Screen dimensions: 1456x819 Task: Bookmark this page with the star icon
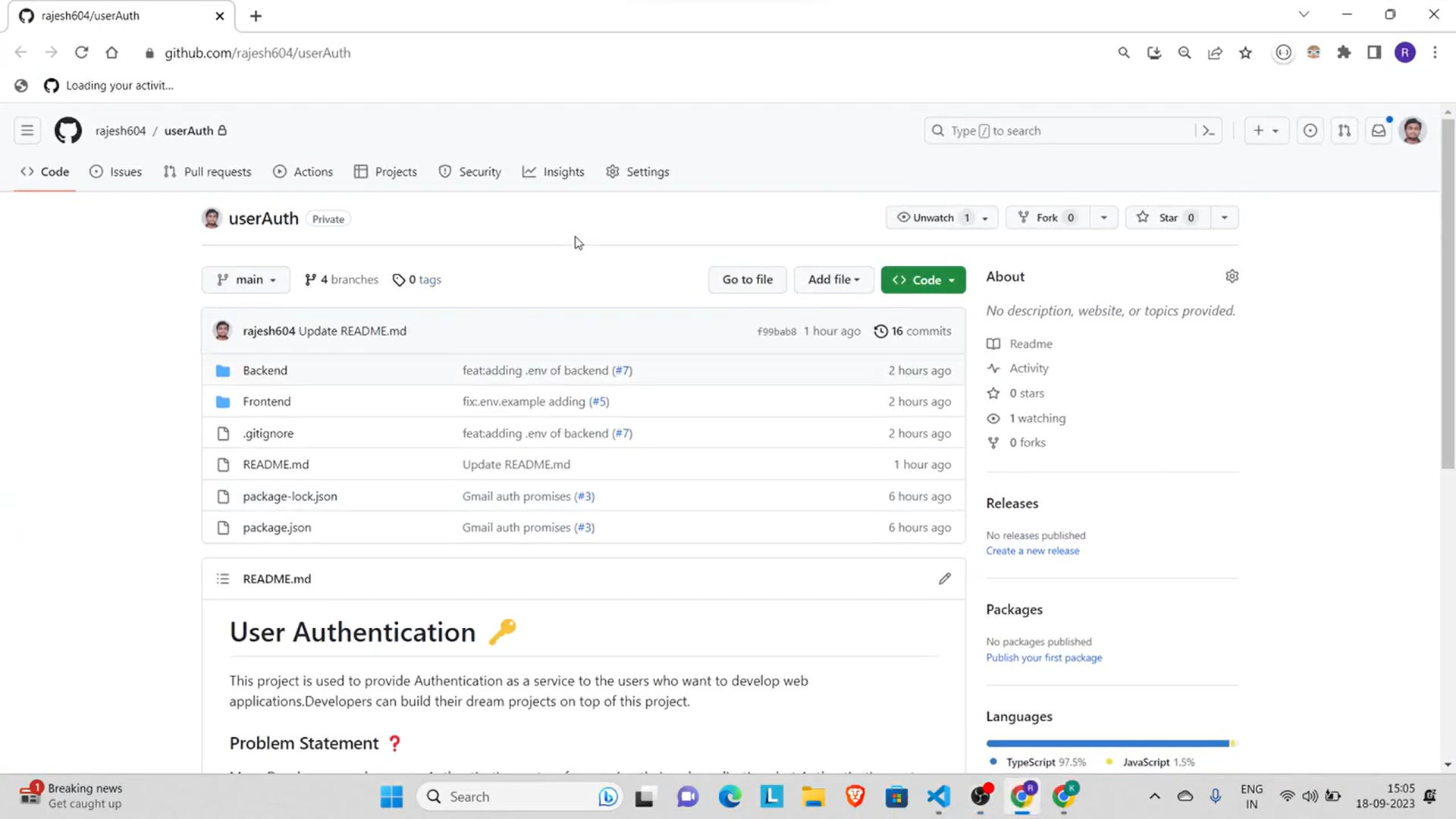[1245, 53]
